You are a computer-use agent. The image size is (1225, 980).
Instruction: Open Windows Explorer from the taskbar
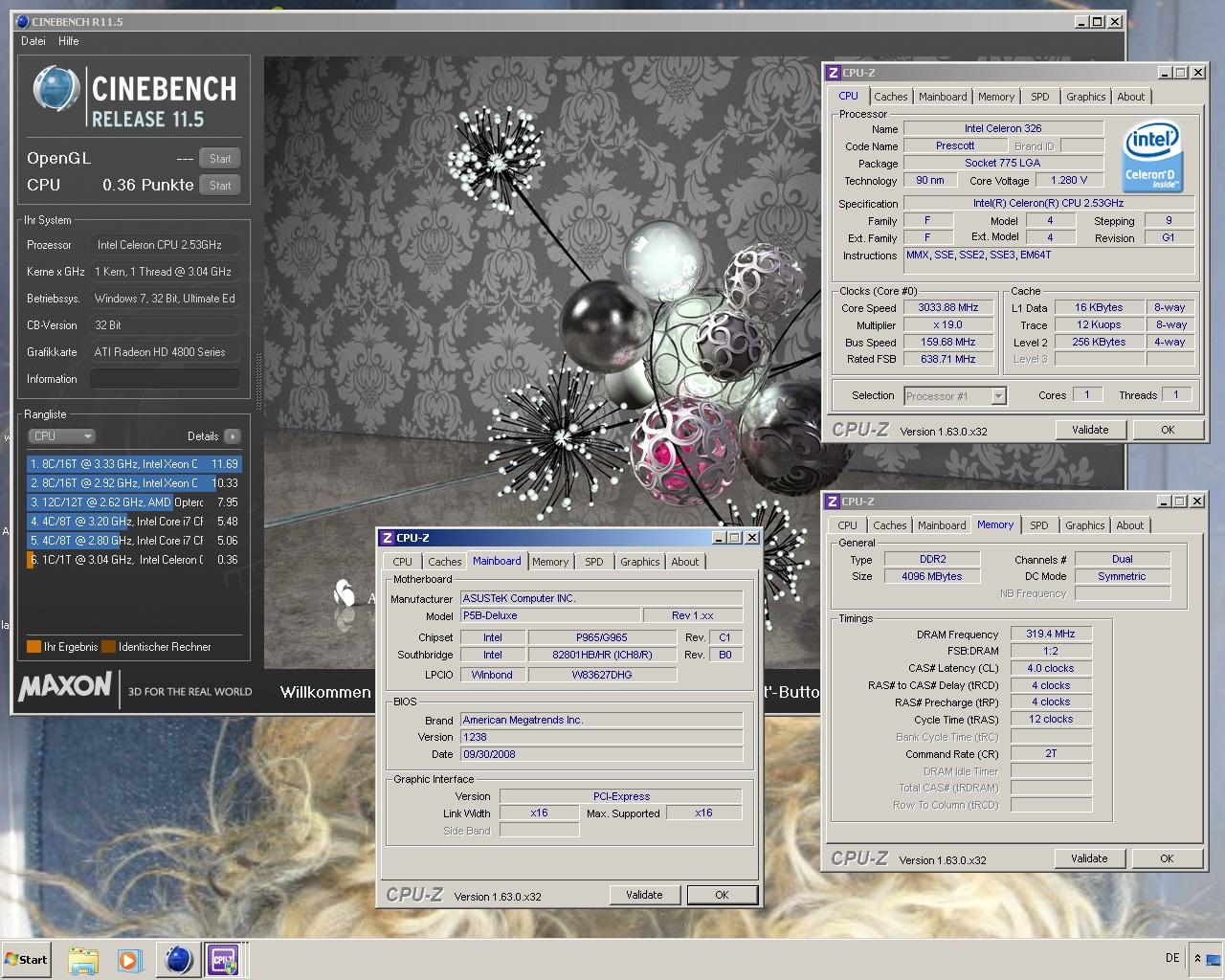tap(83, 960)
